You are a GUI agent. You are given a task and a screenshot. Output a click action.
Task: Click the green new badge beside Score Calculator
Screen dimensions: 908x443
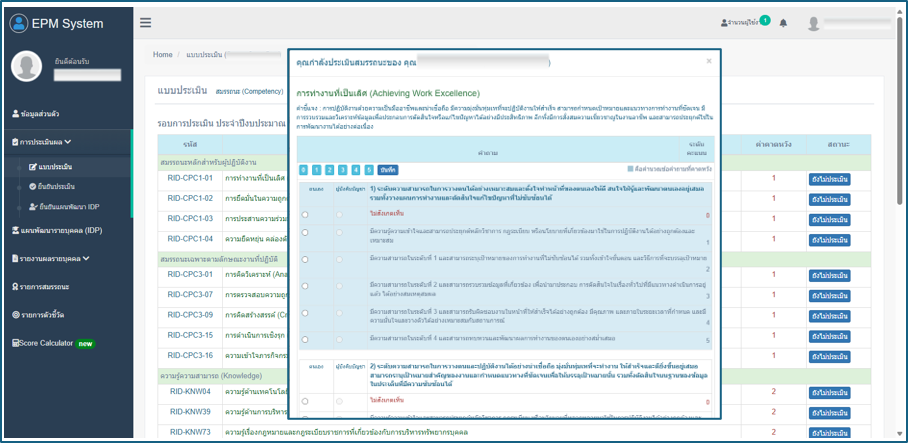[85, 343]
